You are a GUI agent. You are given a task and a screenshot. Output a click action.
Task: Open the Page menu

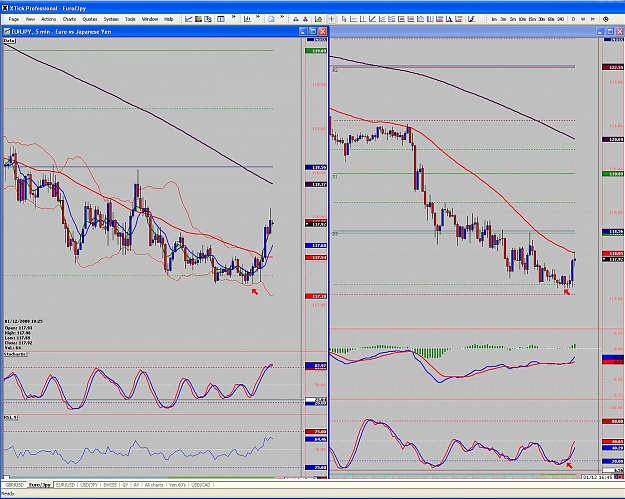[14, 19]
